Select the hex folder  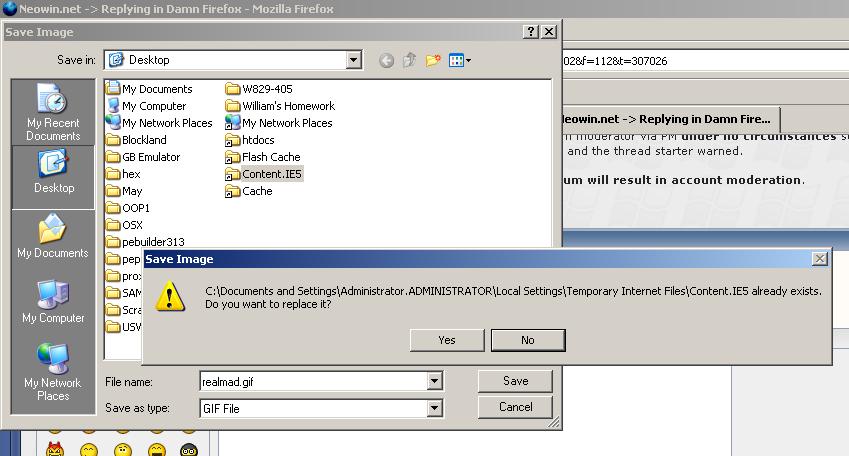pyautogui.click(x=123, y=174)
